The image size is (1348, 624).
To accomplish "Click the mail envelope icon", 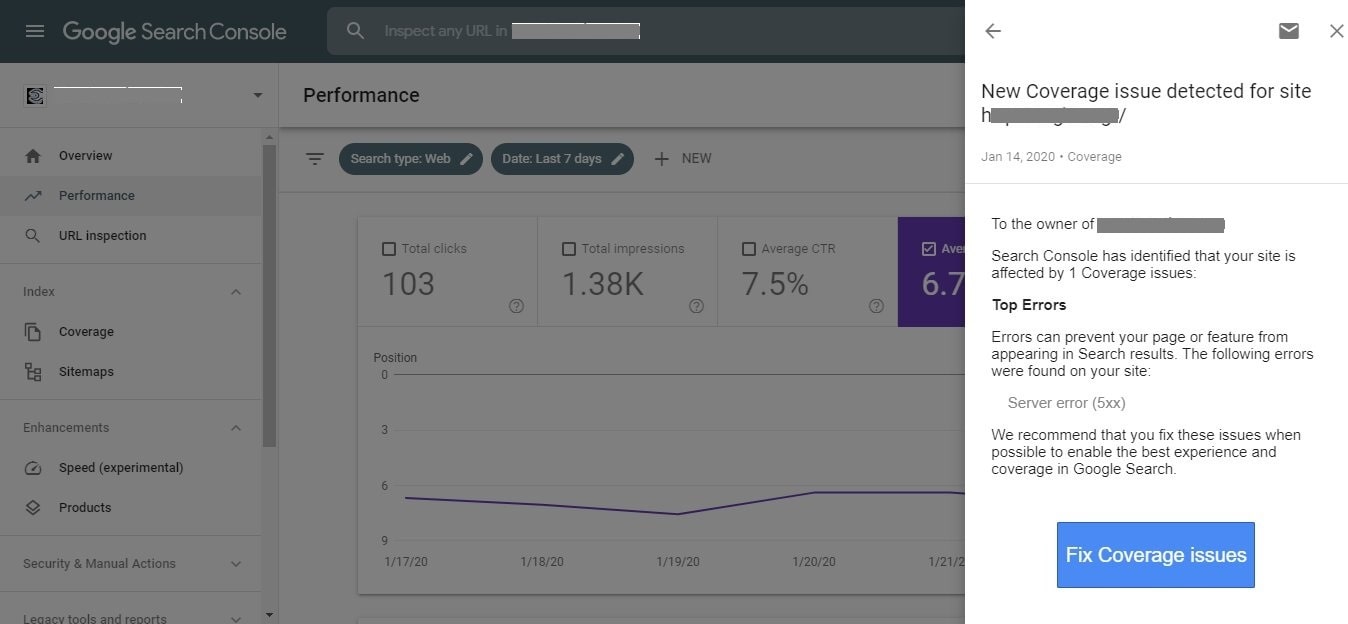I will coord(1289,31).
